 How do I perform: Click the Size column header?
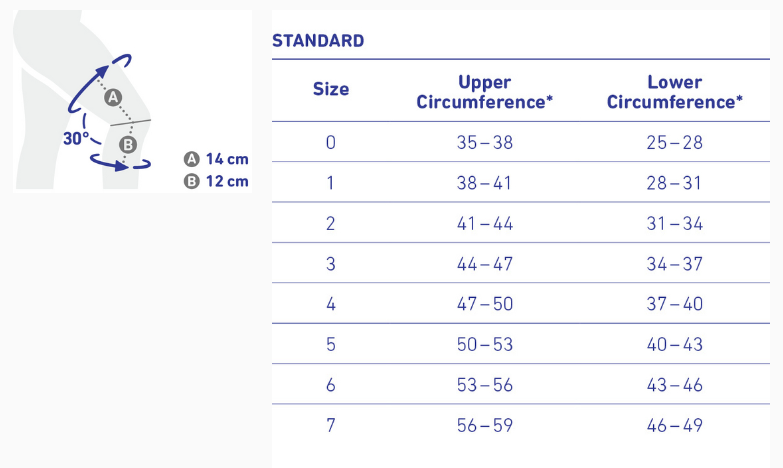coord(331,89)
